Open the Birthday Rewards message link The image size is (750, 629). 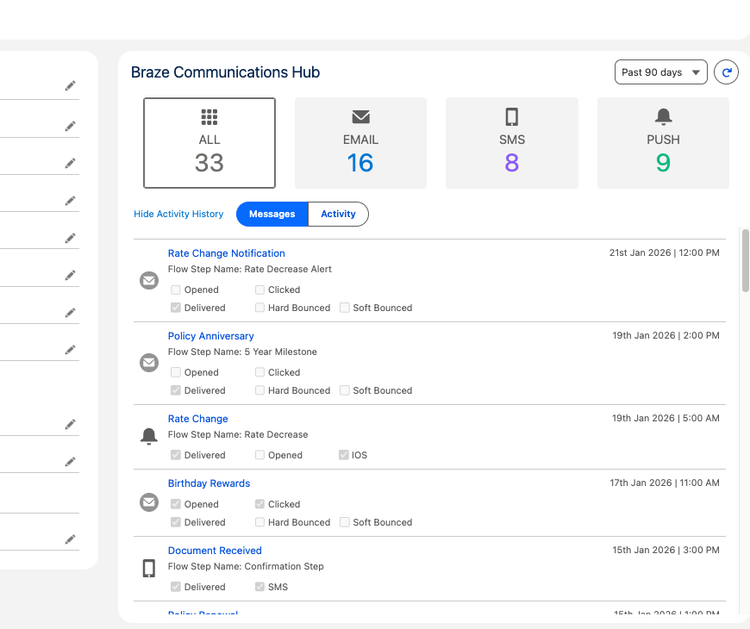point(209,484)
